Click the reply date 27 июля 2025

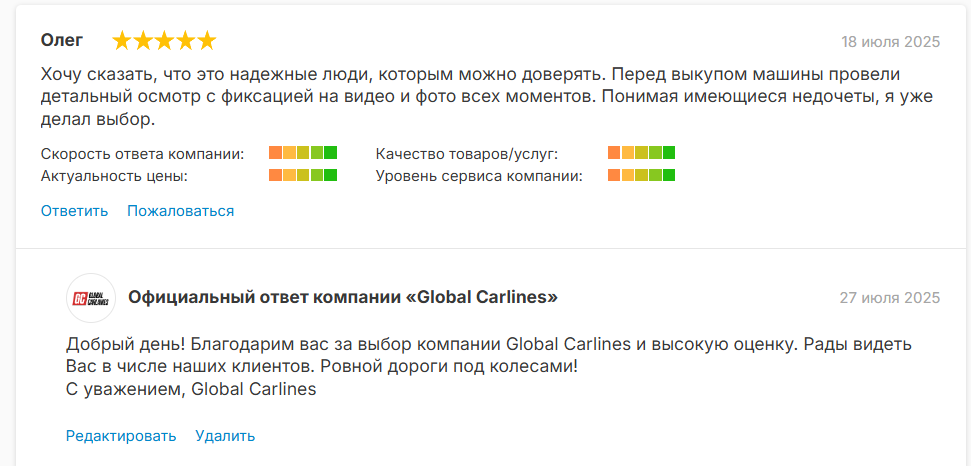coord(890,298)
